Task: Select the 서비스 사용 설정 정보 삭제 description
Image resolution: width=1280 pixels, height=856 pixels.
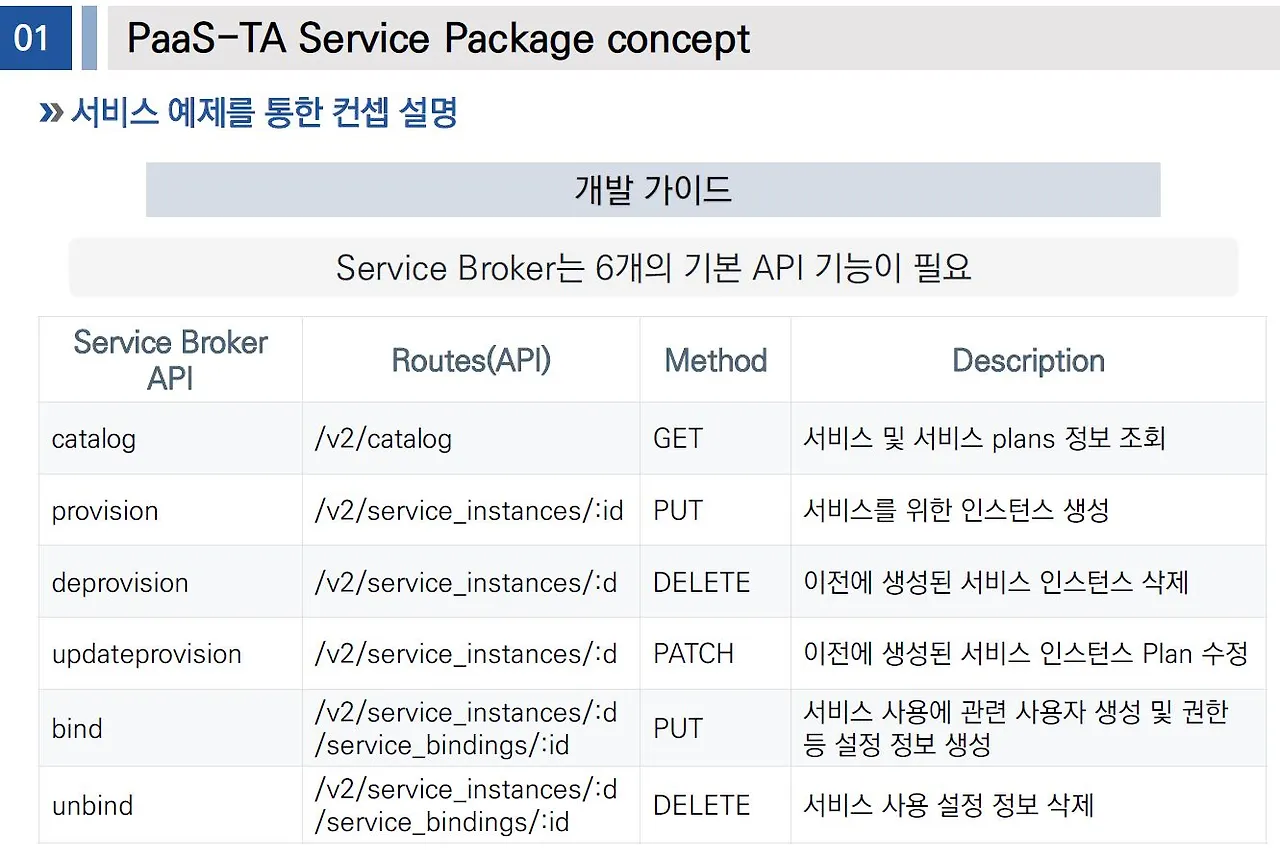Action: [949, 805]
